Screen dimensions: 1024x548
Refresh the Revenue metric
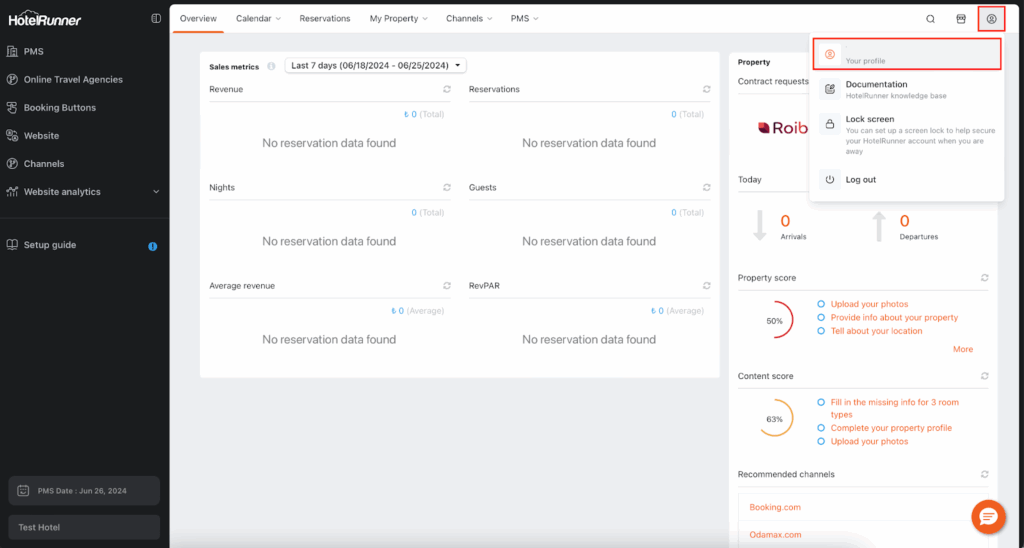pos(447,90)
